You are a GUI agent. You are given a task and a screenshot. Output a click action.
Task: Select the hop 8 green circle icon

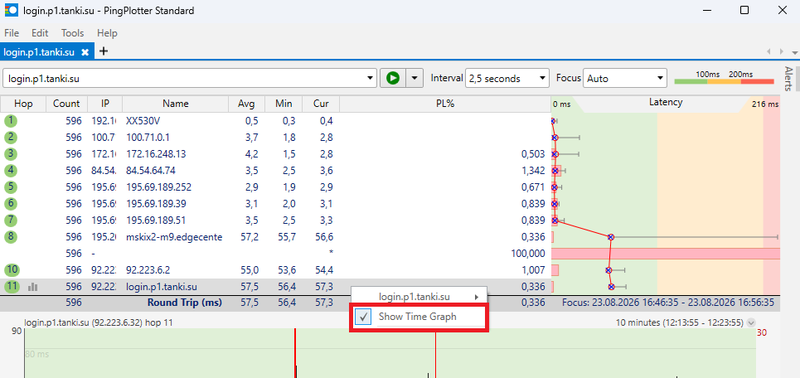click(x=11, y=237)
